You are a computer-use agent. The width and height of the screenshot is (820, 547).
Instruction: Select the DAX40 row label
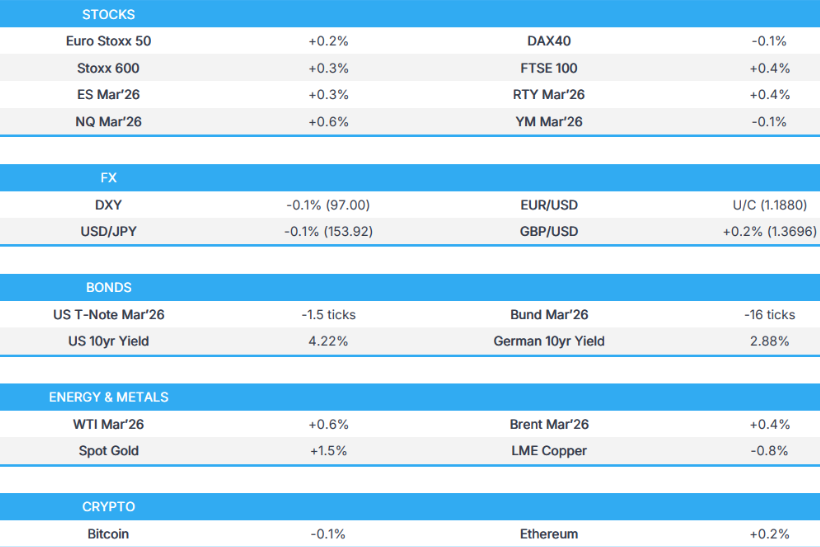coord(548,42)
